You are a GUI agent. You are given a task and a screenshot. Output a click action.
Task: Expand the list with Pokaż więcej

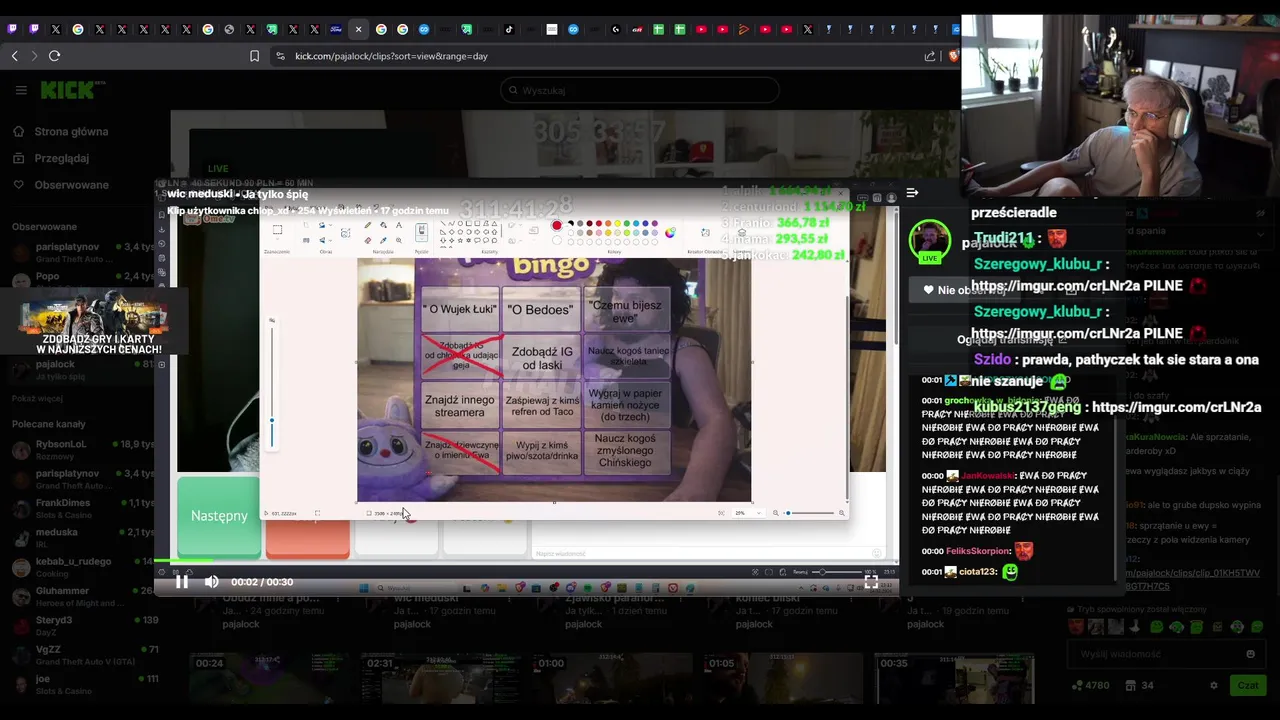pyautogui.click(x=37, y=398)
